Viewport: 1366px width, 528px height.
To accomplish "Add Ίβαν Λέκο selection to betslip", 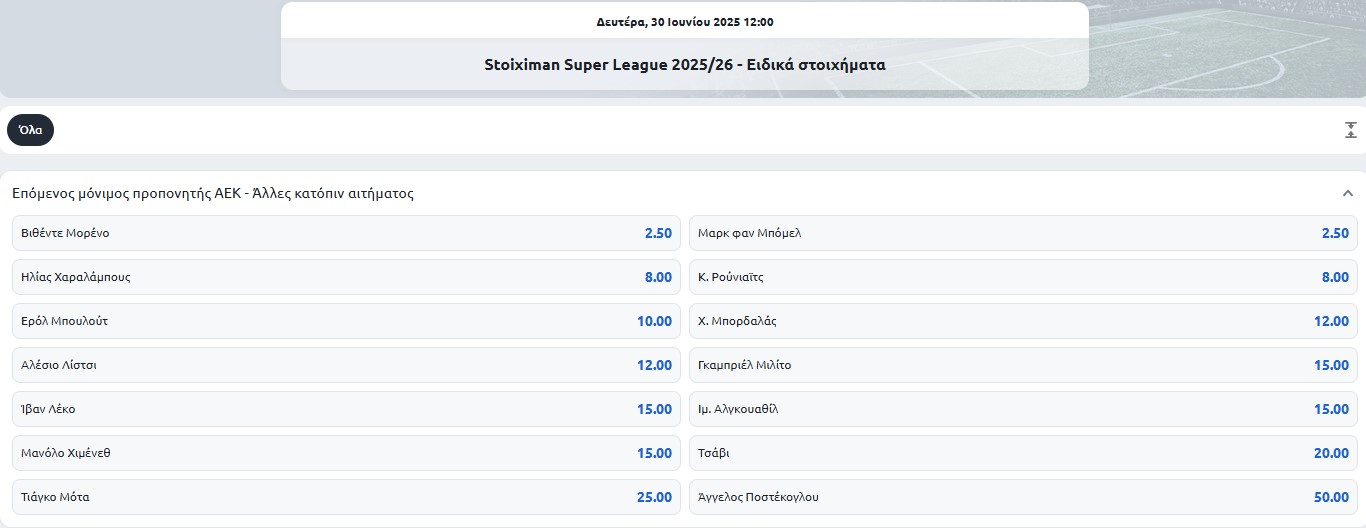I will coord(346,409).
